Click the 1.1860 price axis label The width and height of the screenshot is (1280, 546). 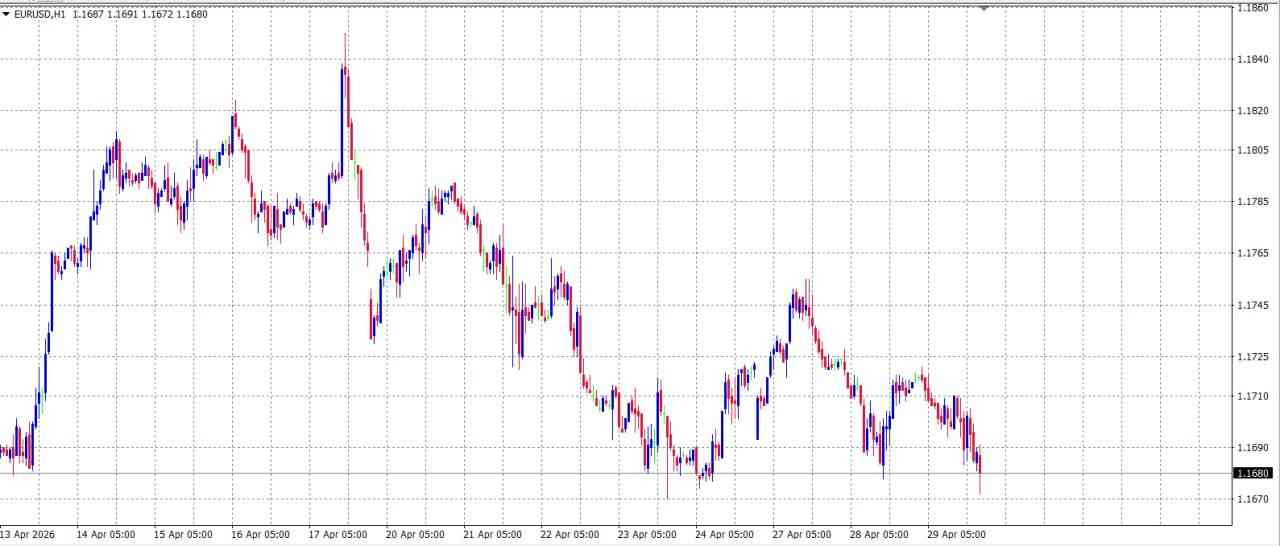pos(1252,8)
